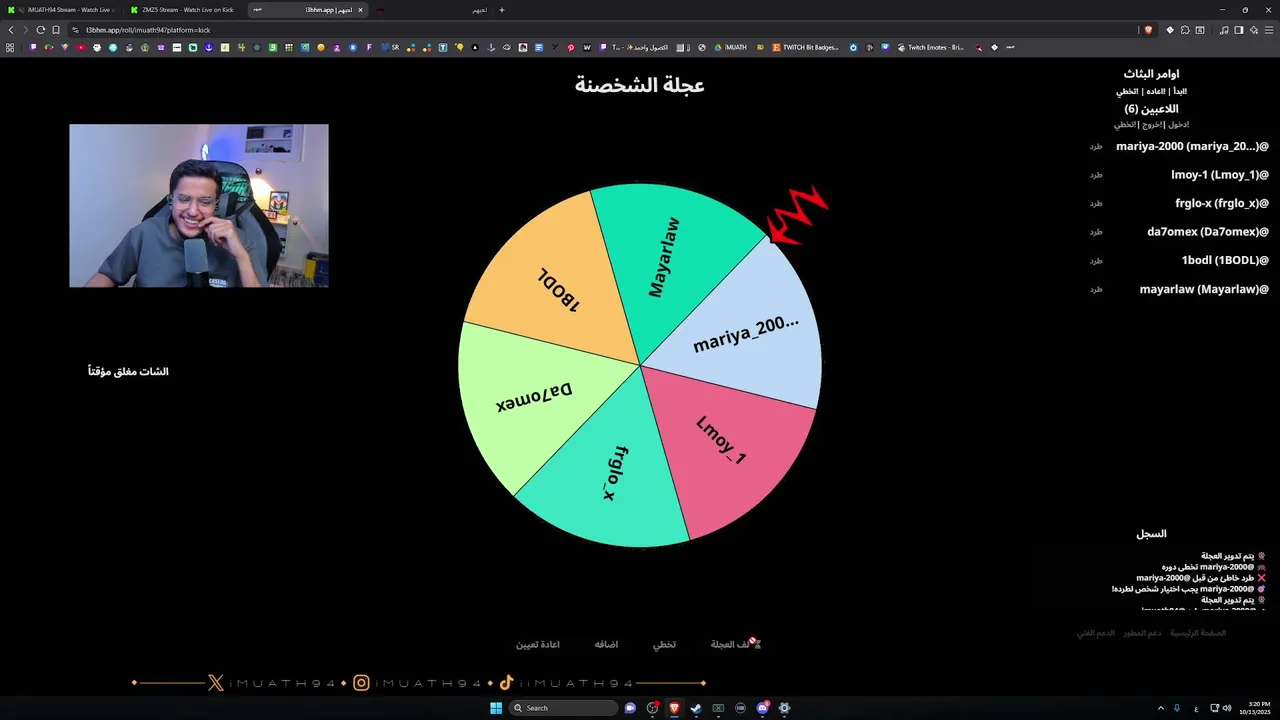Show hidden system tray icons chevron
This screenshot has height=720, width=1280.
tap(1161, 708)
